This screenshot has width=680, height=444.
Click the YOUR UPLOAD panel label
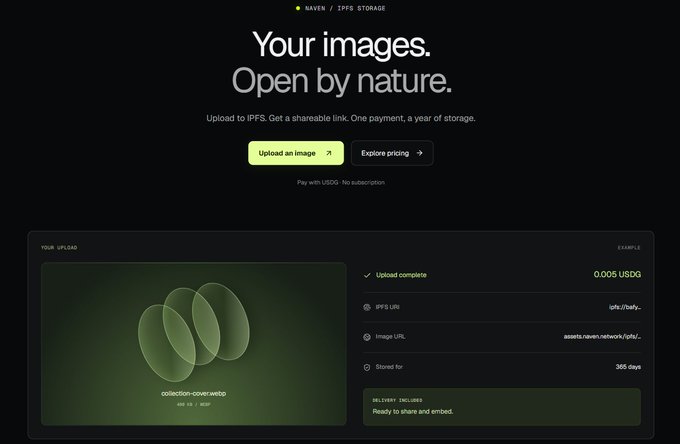[59, 248]
